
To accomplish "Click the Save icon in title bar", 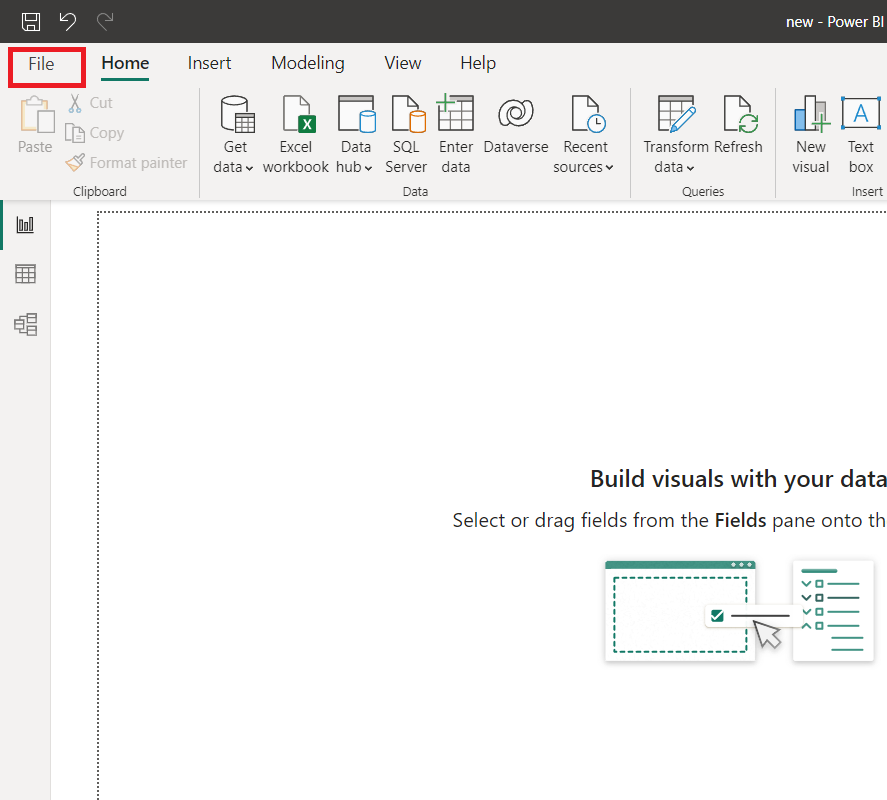I will pyautogui.click(x=31, y=21).
